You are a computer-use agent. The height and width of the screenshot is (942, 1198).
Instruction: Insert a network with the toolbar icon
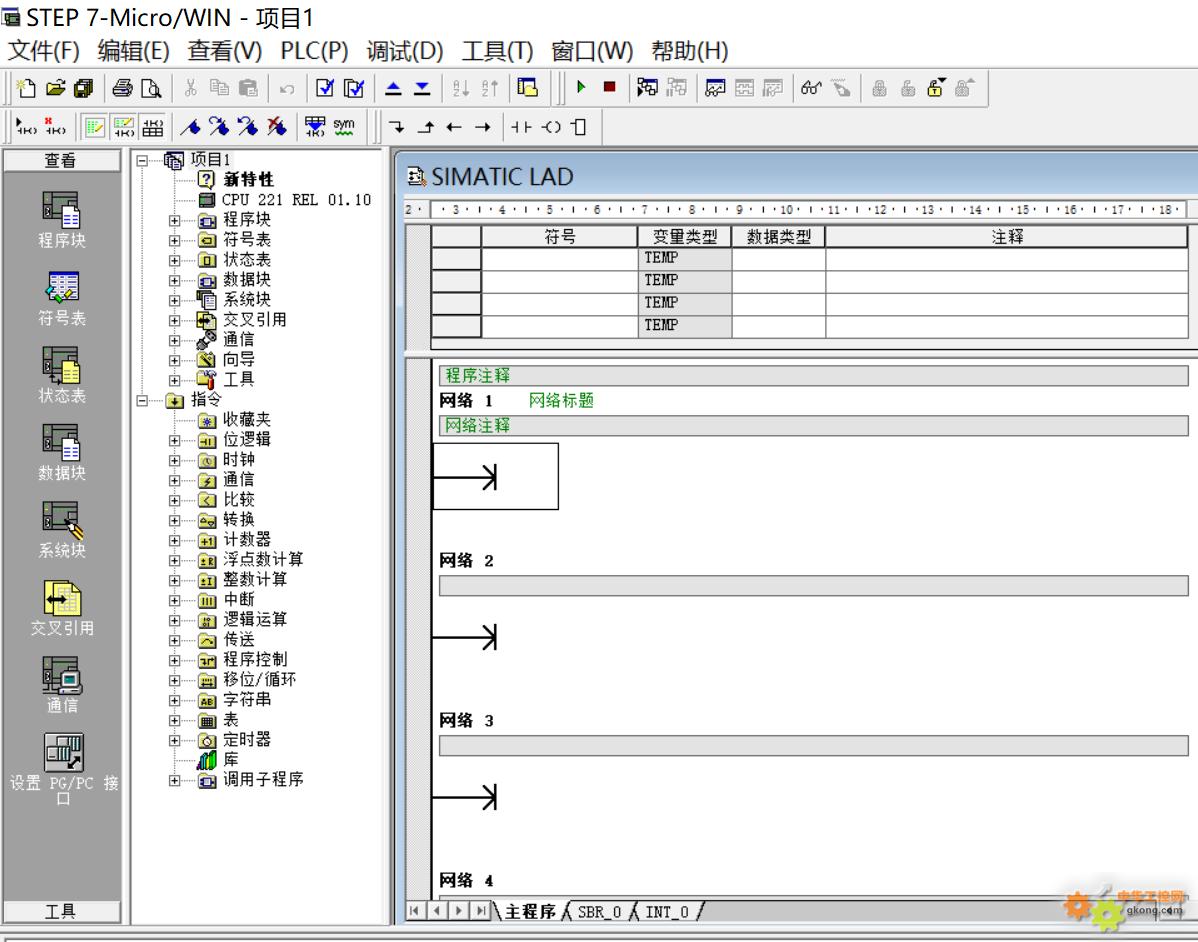[x=26, y=126]
